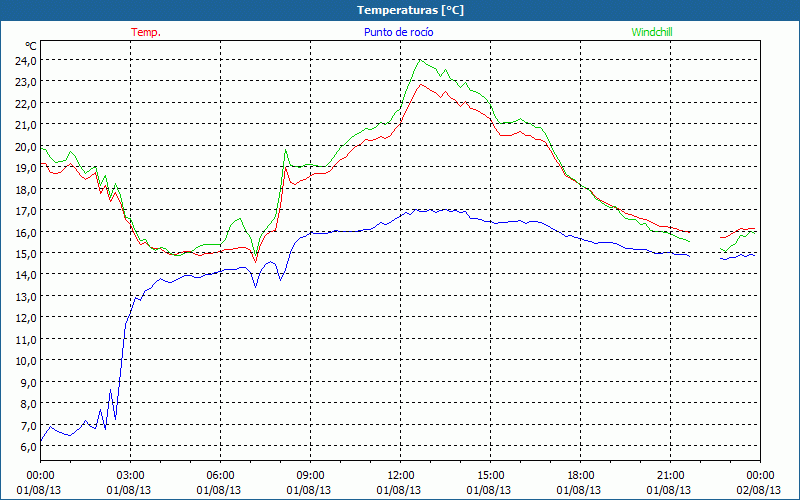This screenshot has height=500, width=800.
Task: Click the 18:00 x-axis time label
Action: [580, 476]
